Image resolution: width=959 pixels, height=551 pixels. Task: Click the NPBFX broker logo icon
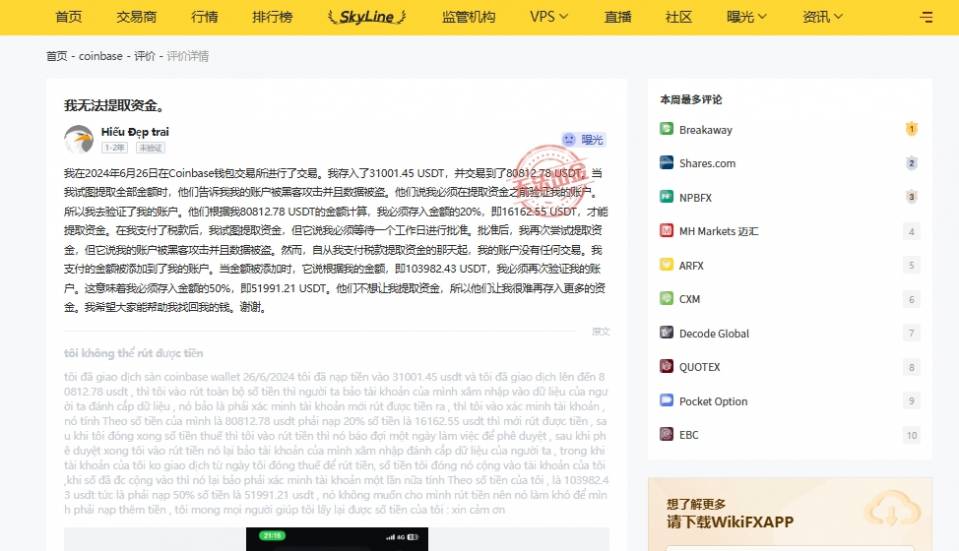click(x=667, y=197)
